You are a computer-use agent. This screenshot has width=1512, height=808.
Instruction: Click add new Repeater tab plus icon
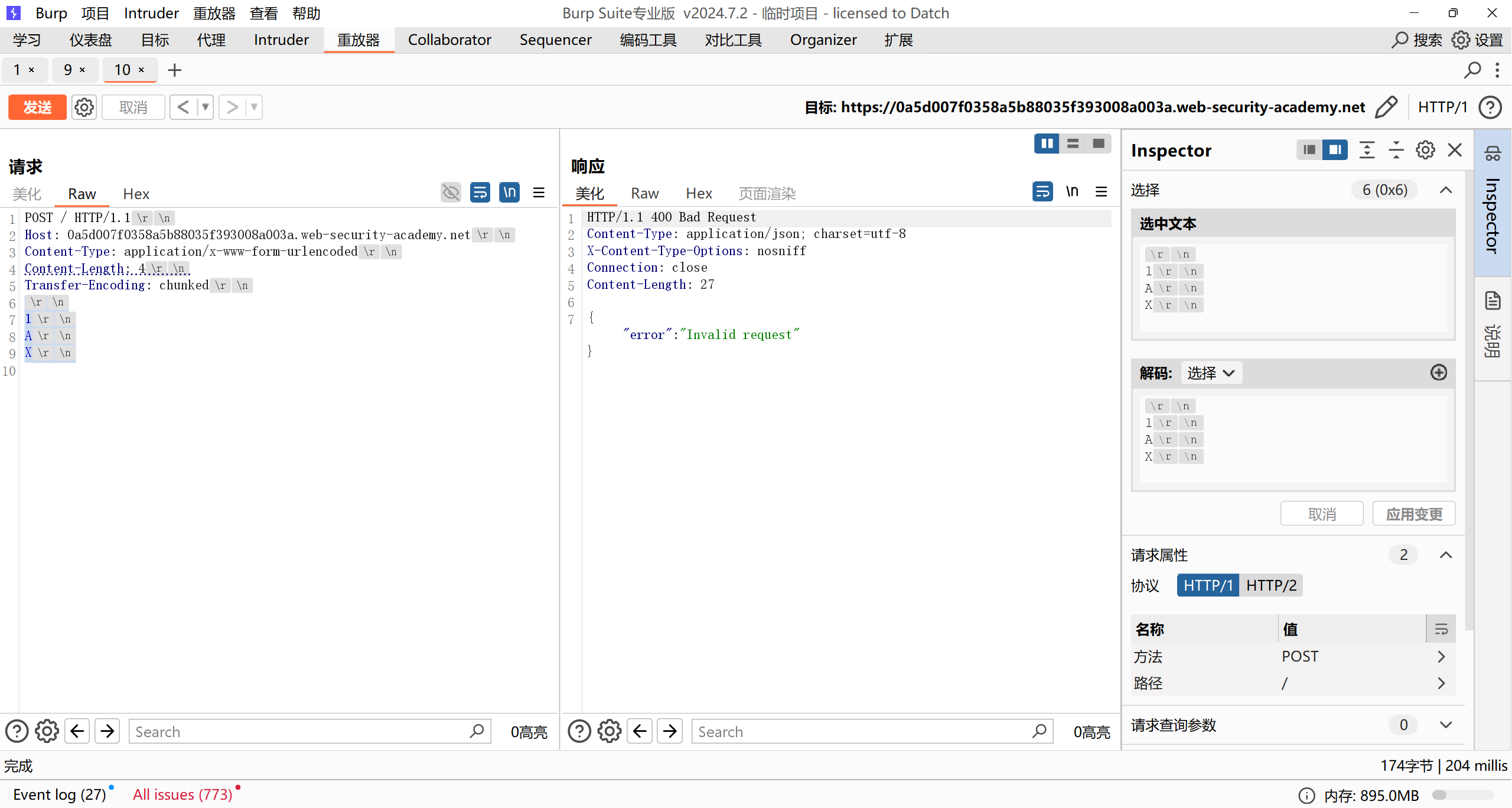pos(174,70)
